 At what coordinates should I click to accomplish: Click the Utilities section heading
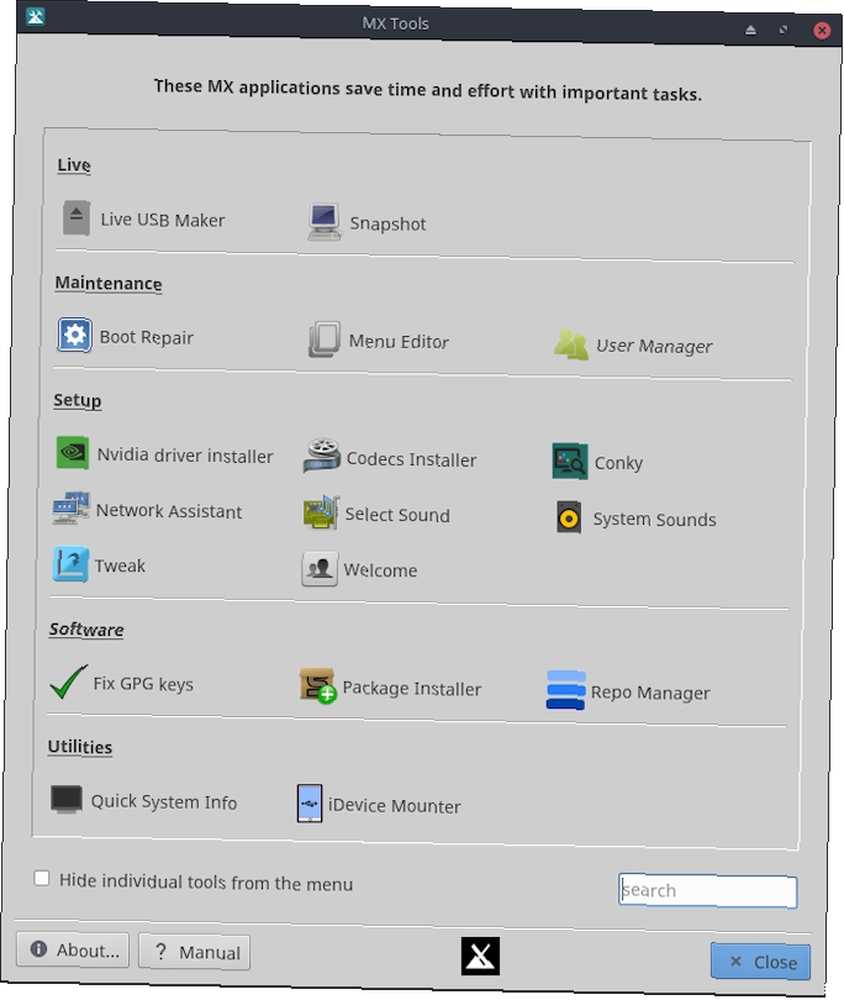pos(80,747)
